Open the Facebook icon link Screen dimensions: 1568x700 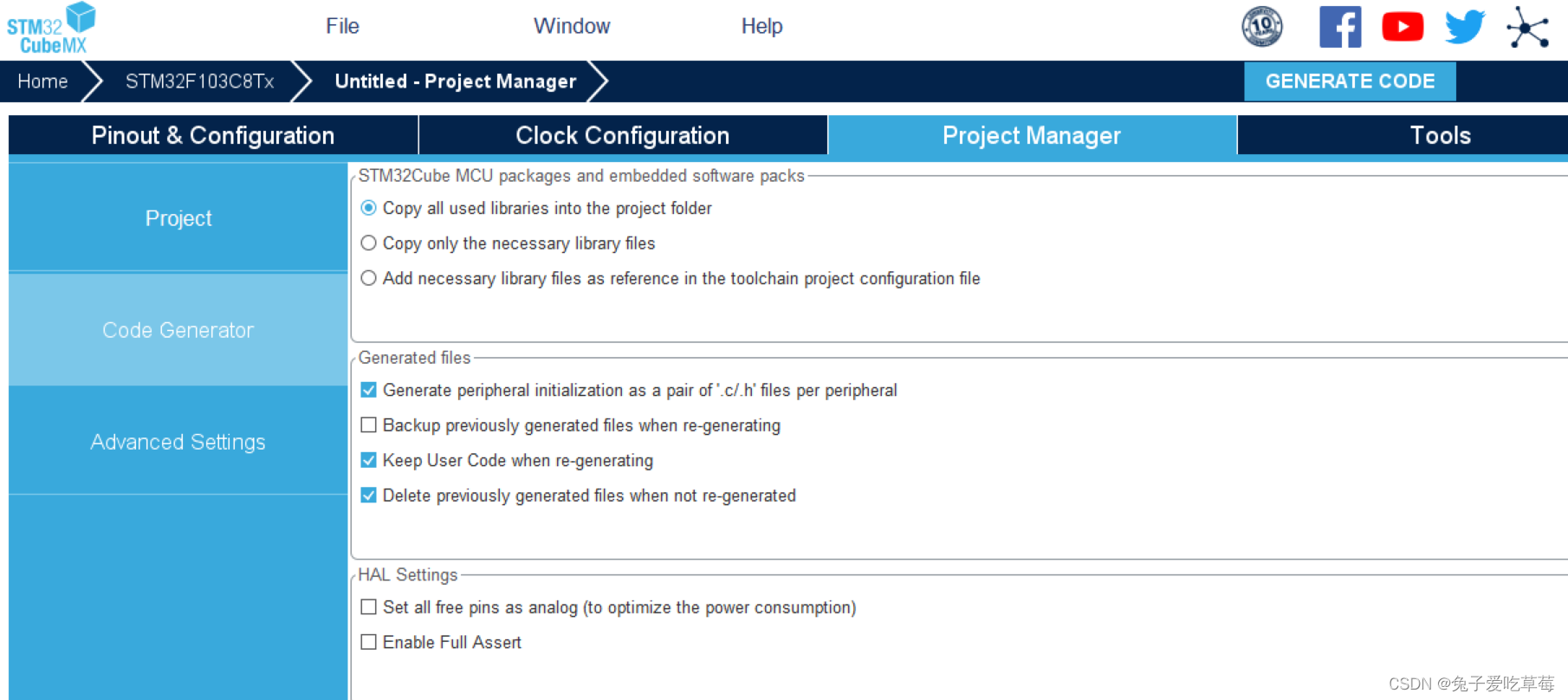point(1339,27)
